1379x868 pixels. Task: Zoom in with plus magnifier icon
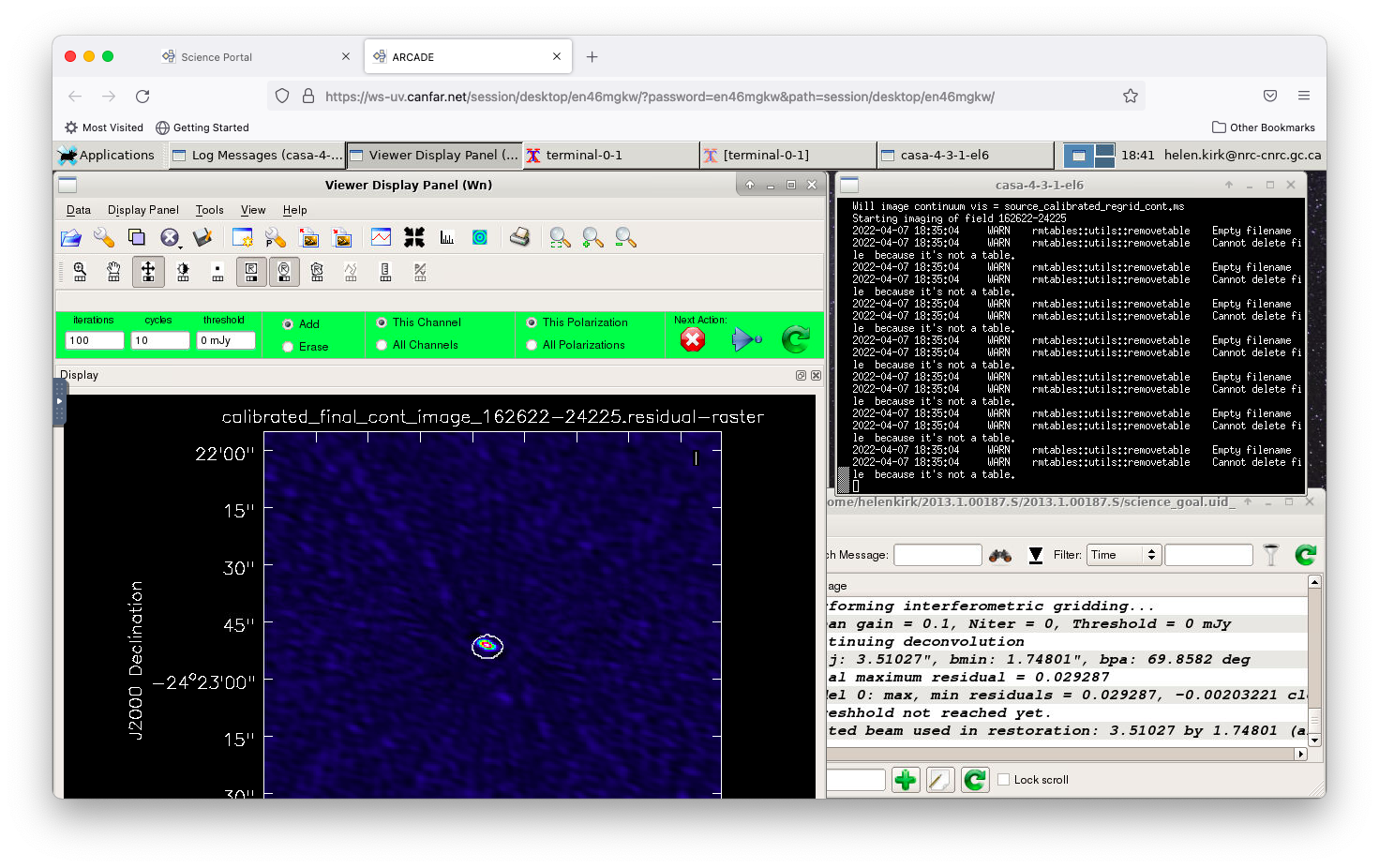coord(592,238)
